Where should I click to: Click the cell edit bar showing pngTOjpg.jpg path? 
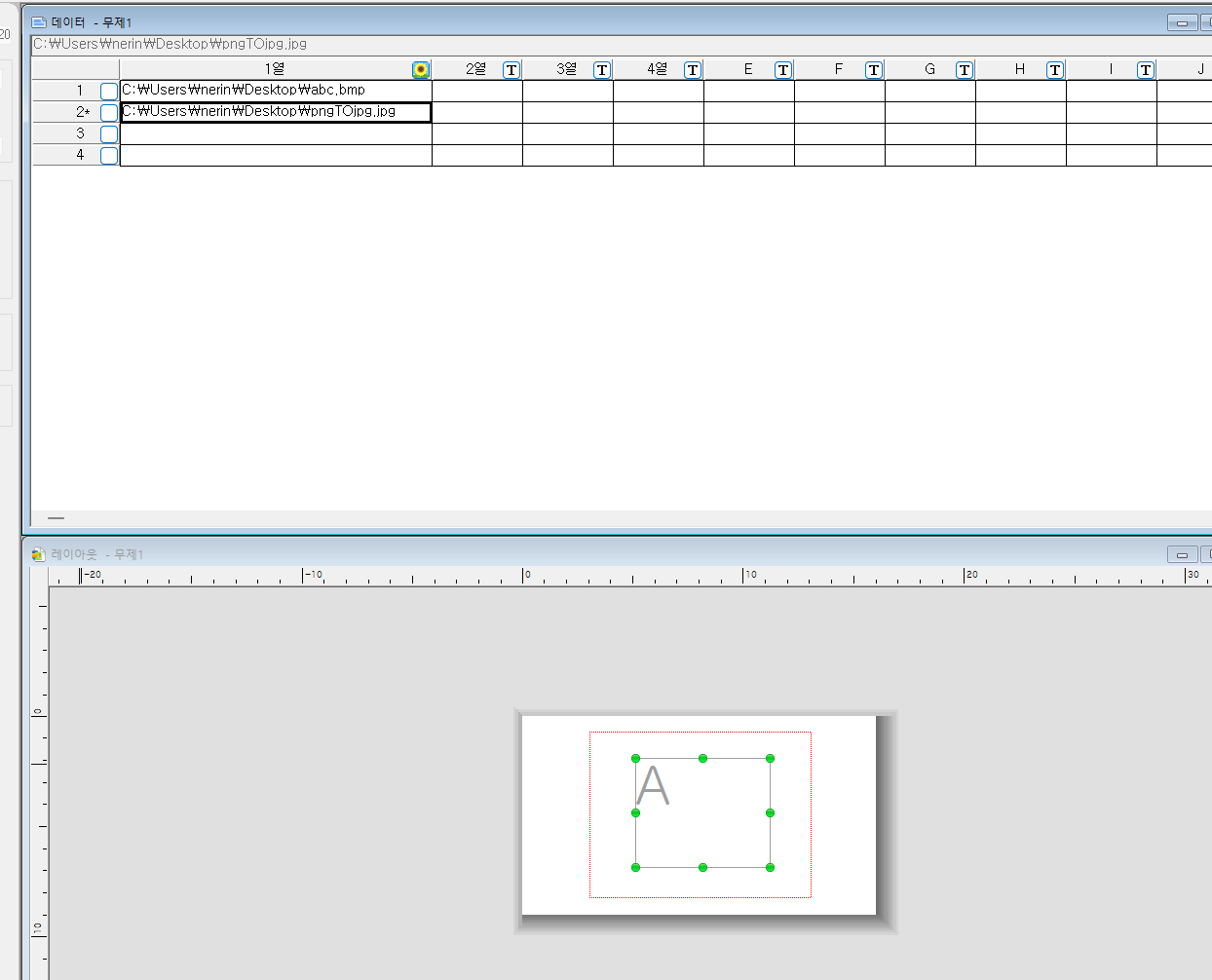click(620, 44)
